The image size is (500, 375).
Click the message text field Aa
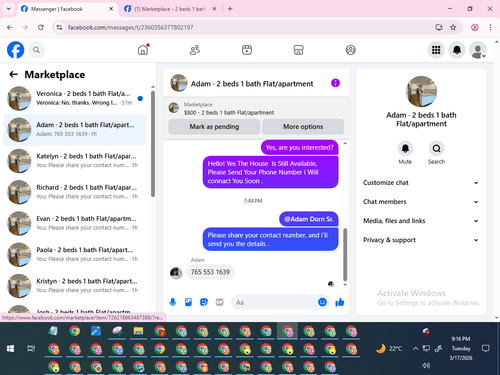click(x=273, y=302)
